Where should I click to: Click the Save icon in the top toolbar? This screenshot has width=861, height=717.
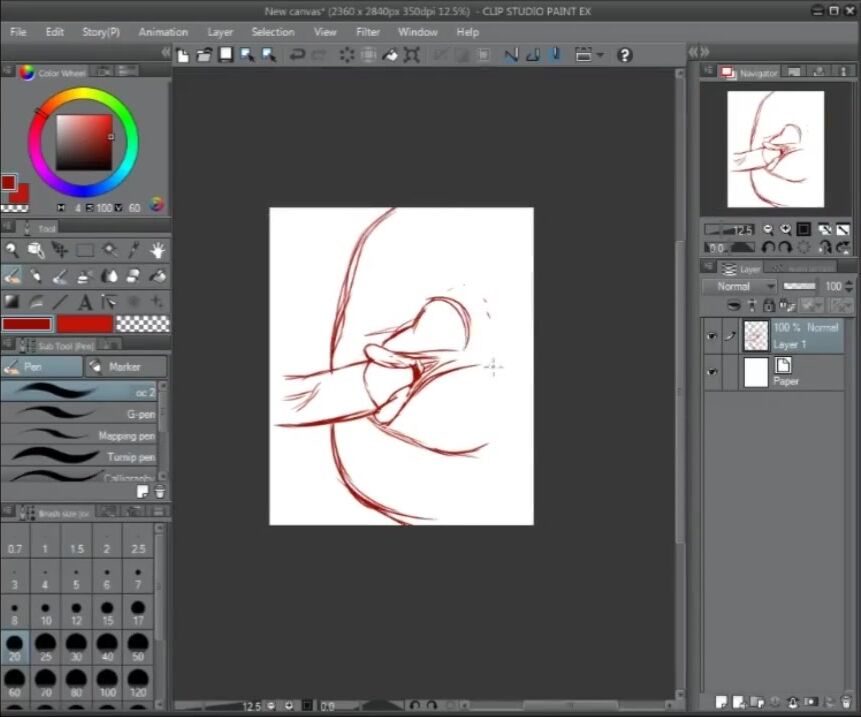coord(226,55)
